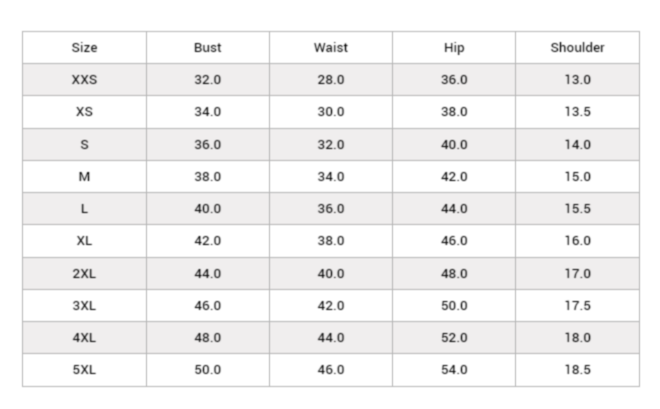
Task: Select the Shoulder column header
Action: [577, 48]
